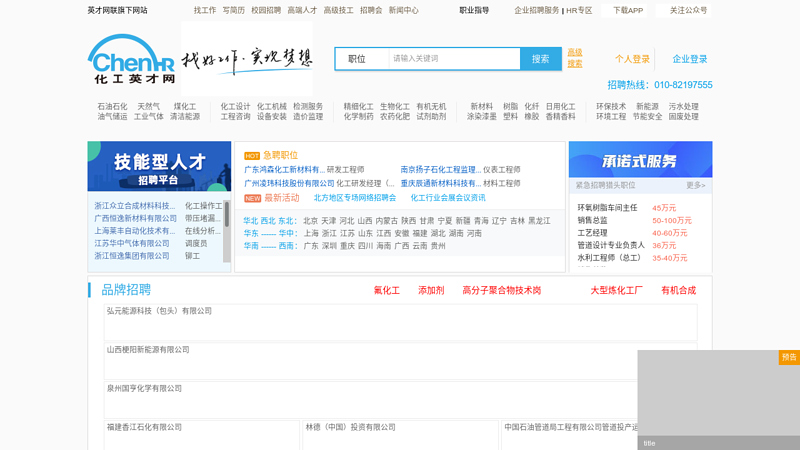Open 北方地区专场网络招聘会 link
800x450 pixels.
coord(355,198)
